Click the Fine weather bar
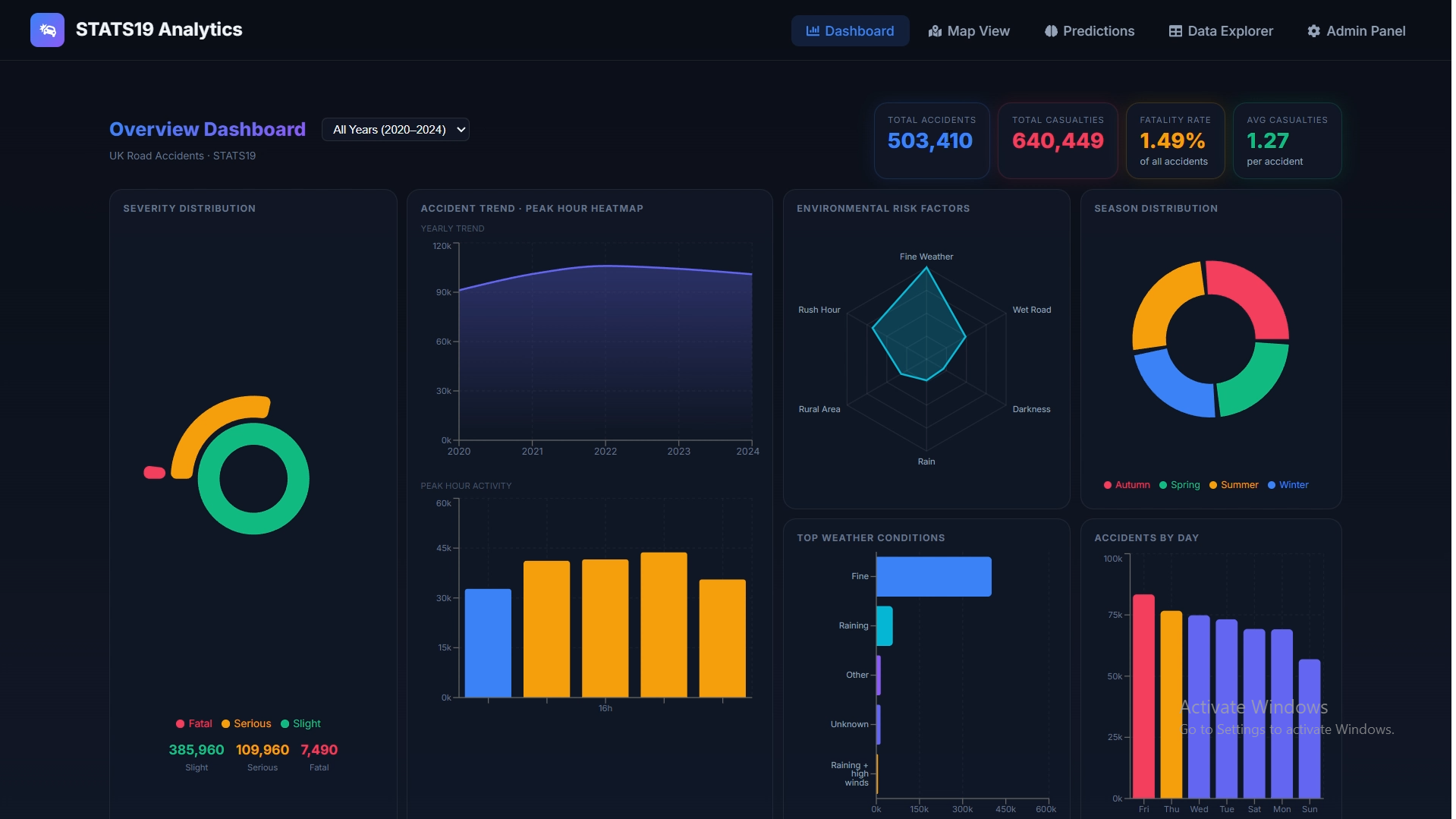1456x819 pixels. click(x=934, y=577)
